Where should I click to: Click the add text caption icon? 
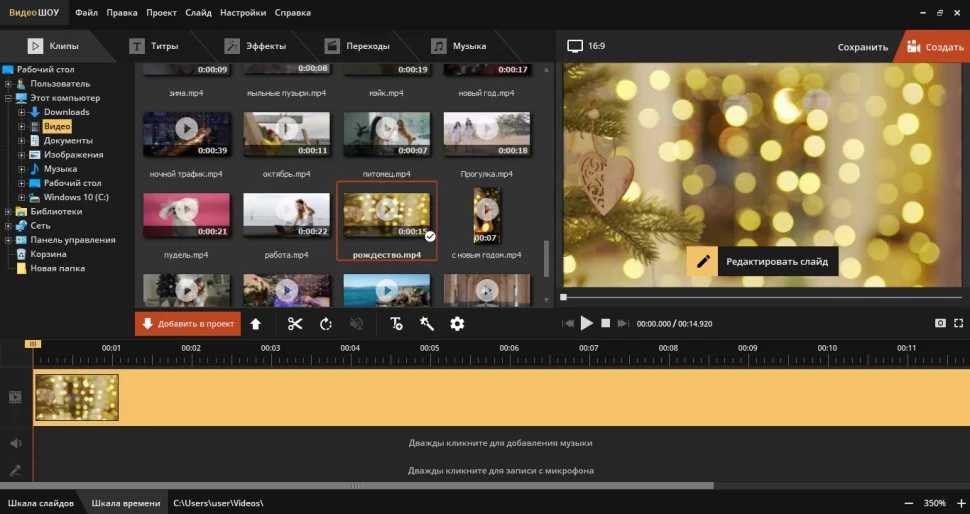396,324
